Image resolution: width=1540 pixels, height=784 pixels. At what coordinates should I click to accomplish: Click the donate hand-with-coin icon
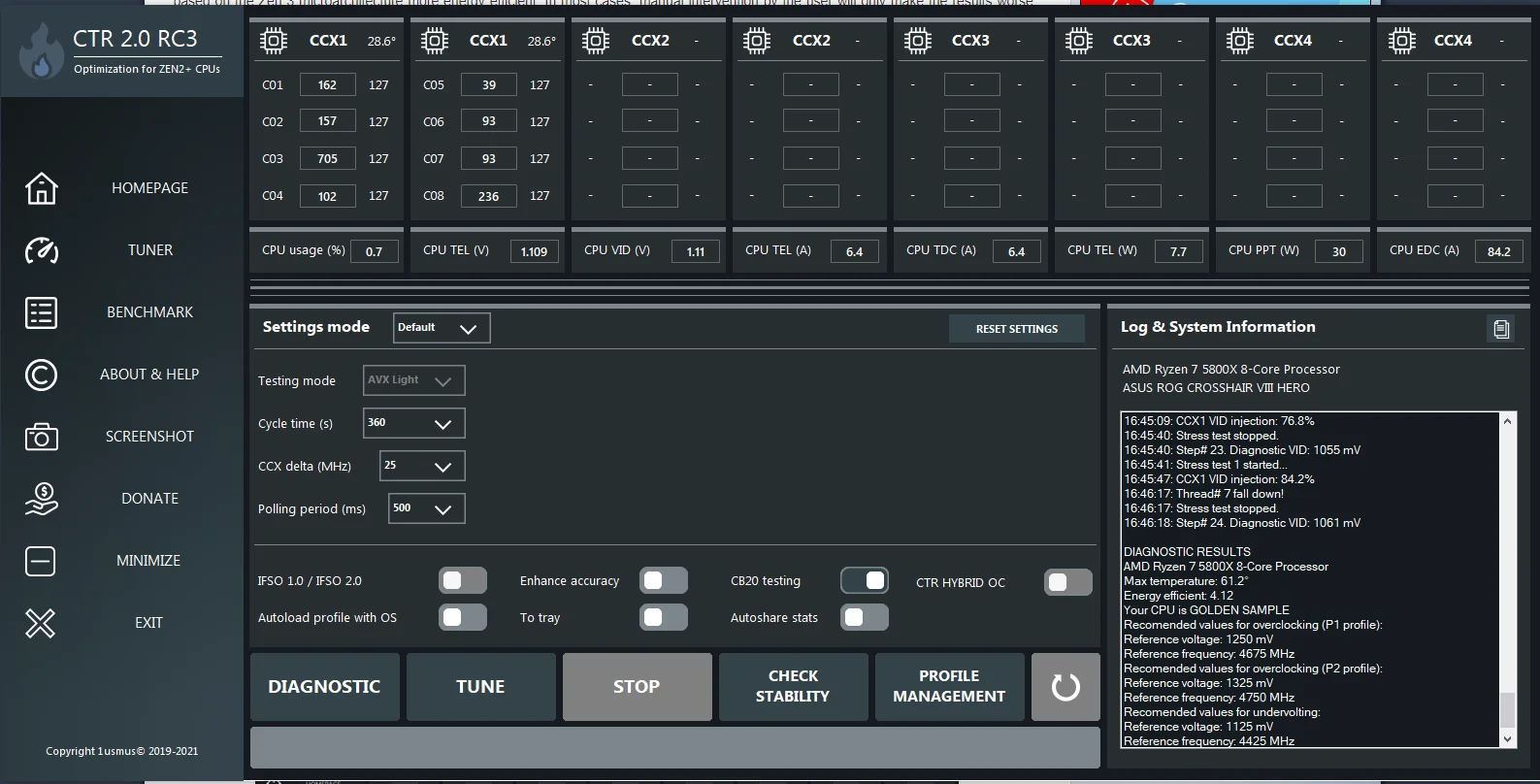(x=41, y=499)
